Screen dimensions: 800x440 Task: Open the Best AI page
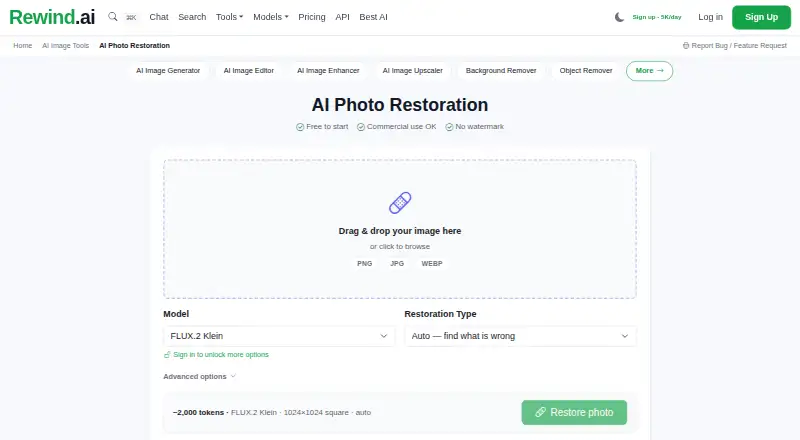pos(373,17)
